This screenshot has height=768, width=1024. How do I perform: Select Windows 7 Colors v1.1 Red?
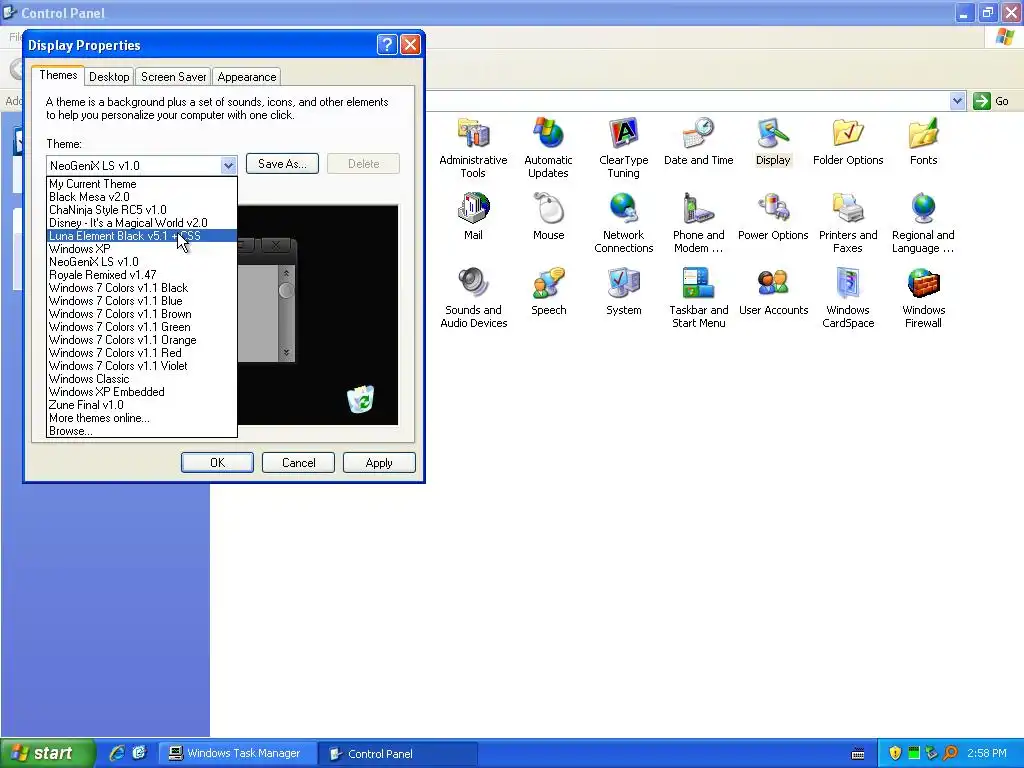(x=142, y=353)
